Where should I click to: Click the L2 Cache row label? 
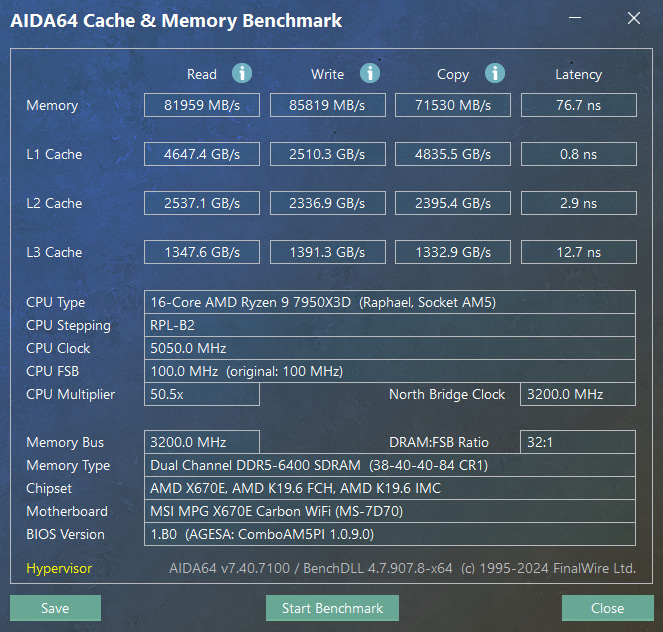(x=54, y=203)
